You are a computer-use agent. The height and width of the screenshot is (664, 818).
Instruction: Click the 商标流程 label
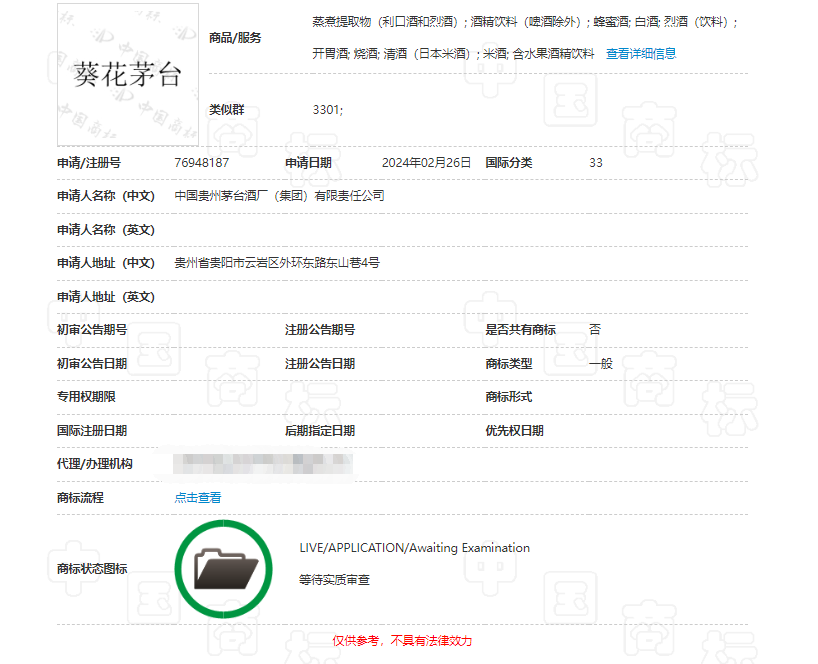point(80,498)
